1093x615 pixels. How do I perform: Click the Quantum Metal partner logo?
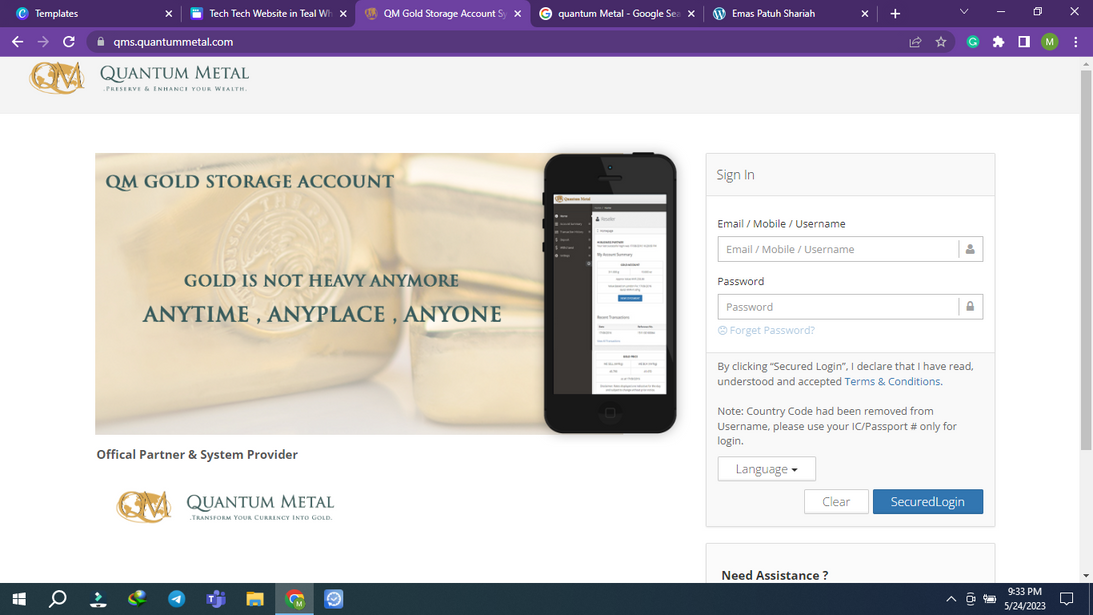tap(224, 506)
